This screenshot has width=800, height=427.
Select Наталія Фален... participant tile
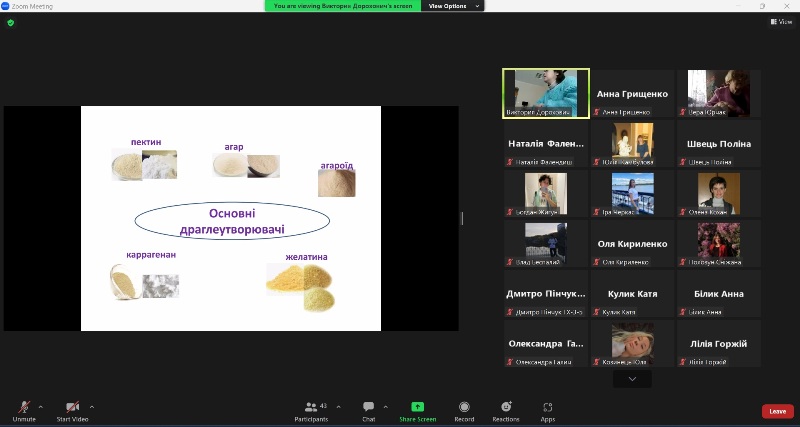[x=546, y=143]
